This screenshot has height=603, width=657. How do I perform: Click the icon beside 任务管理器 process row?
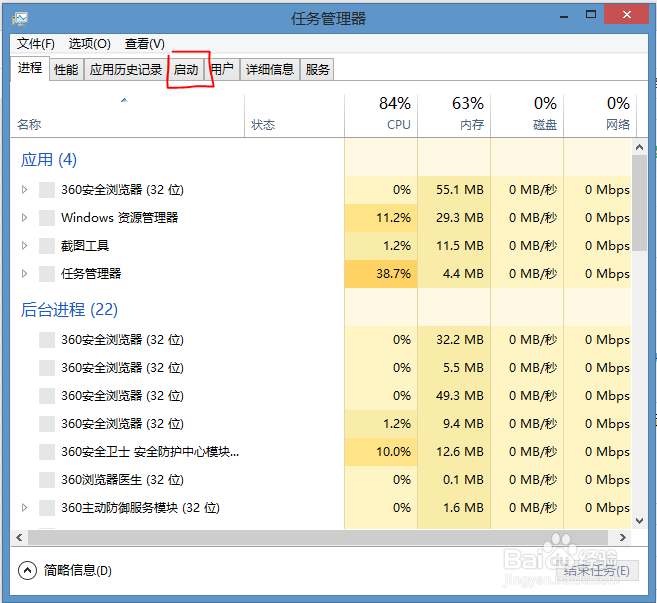coord(47,274)
